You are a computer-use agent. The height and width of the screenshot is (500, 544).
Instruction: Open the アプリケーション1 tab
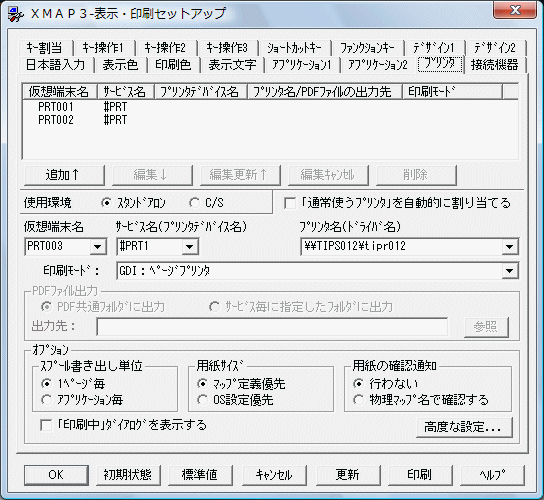click(x=302, y=65)
